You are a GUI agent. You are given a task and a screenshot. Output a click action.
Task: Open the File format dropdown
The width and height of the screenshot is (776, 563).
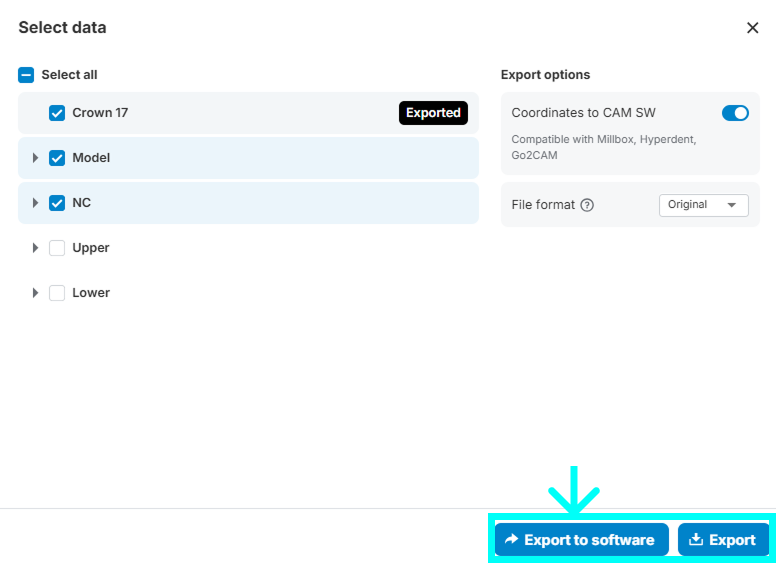point(703,205)
